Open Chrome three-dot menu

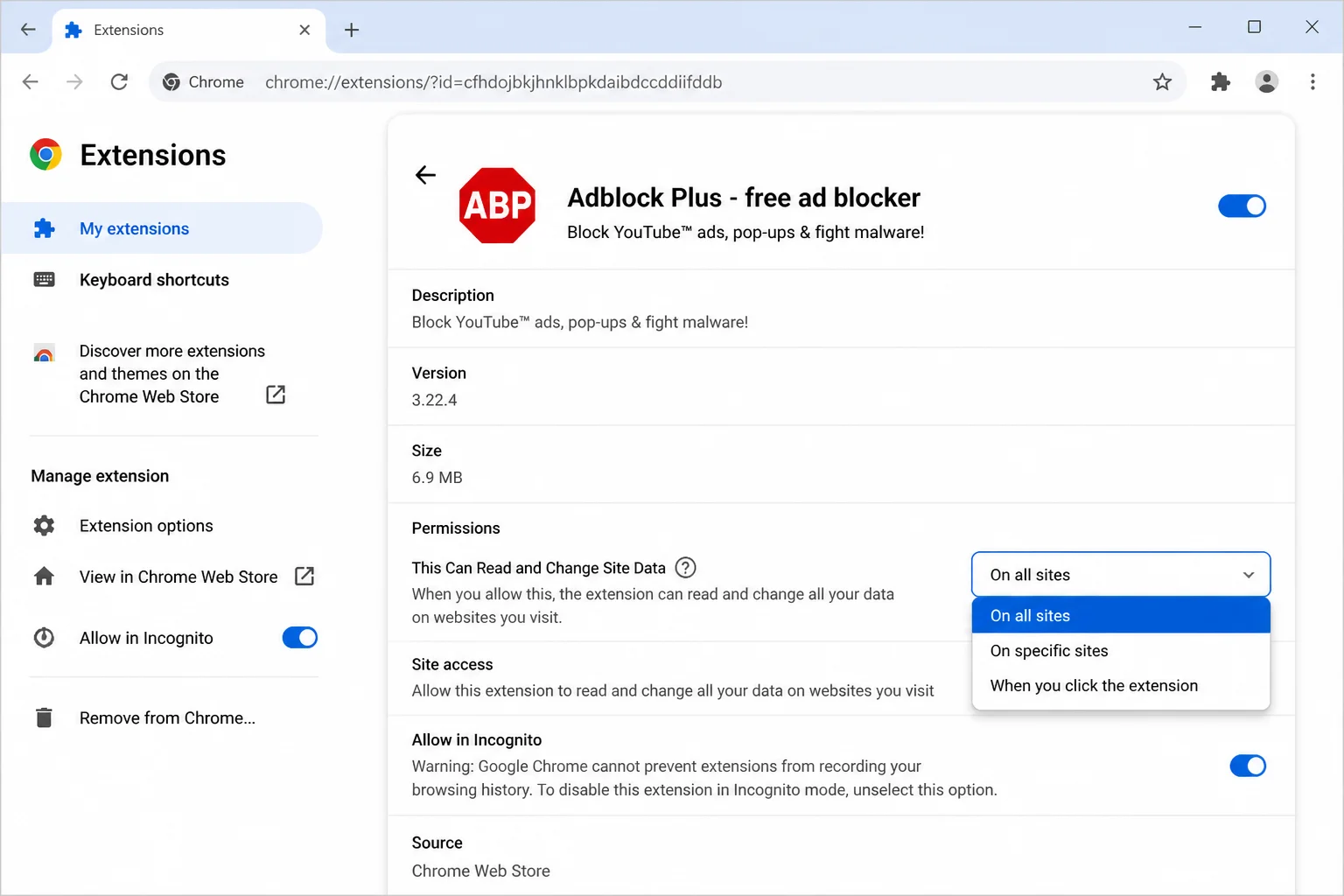click(x=1312, y=81)
